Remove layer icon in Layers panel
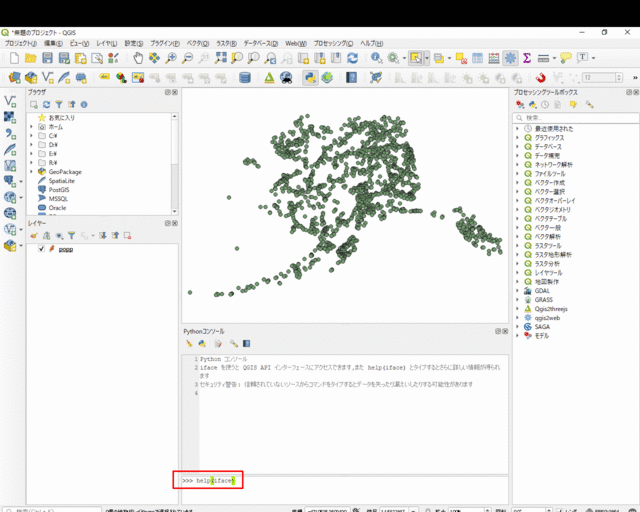The image size is (640, 512). point(127,236)
